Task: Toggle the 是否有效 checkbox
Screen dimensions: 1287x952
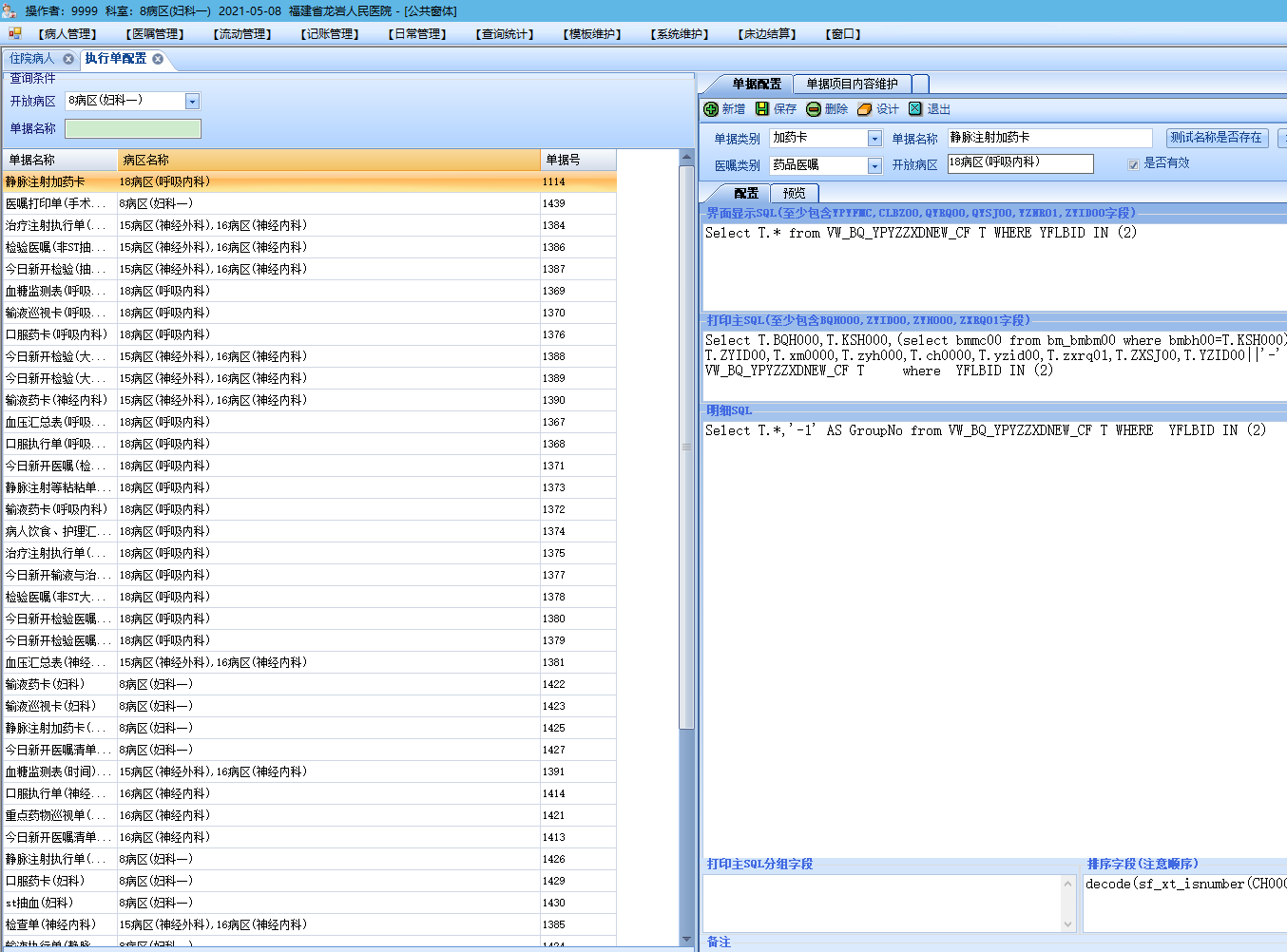Action: coord(1133,164)
